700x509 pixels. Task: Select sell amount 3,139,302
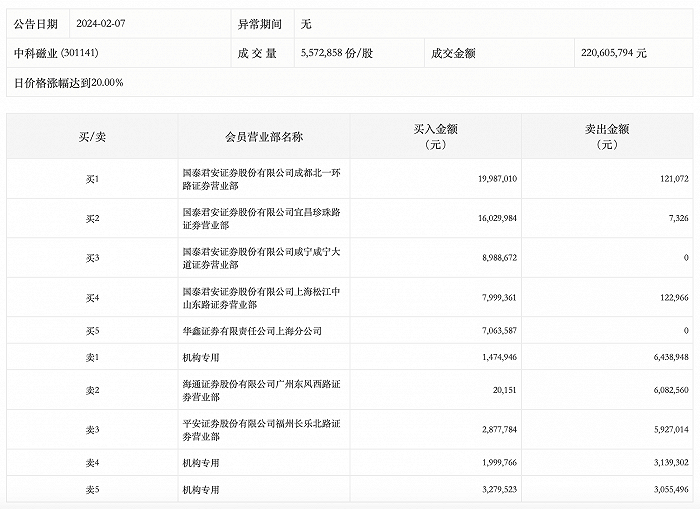coord(671,463)
